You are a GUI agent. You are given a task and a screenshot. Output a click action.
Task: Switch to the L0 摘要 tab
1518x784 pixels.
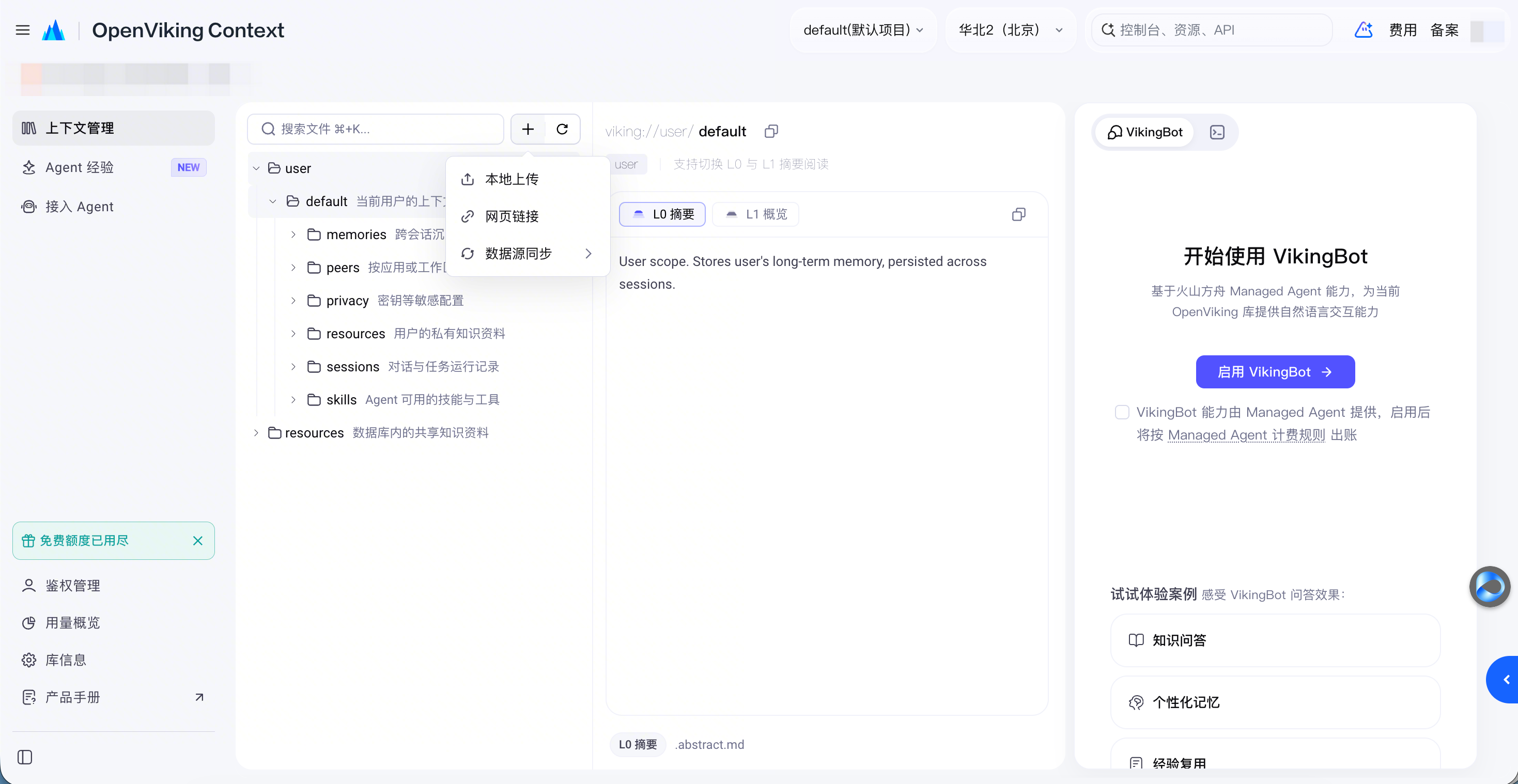click(x=662, y=214)
